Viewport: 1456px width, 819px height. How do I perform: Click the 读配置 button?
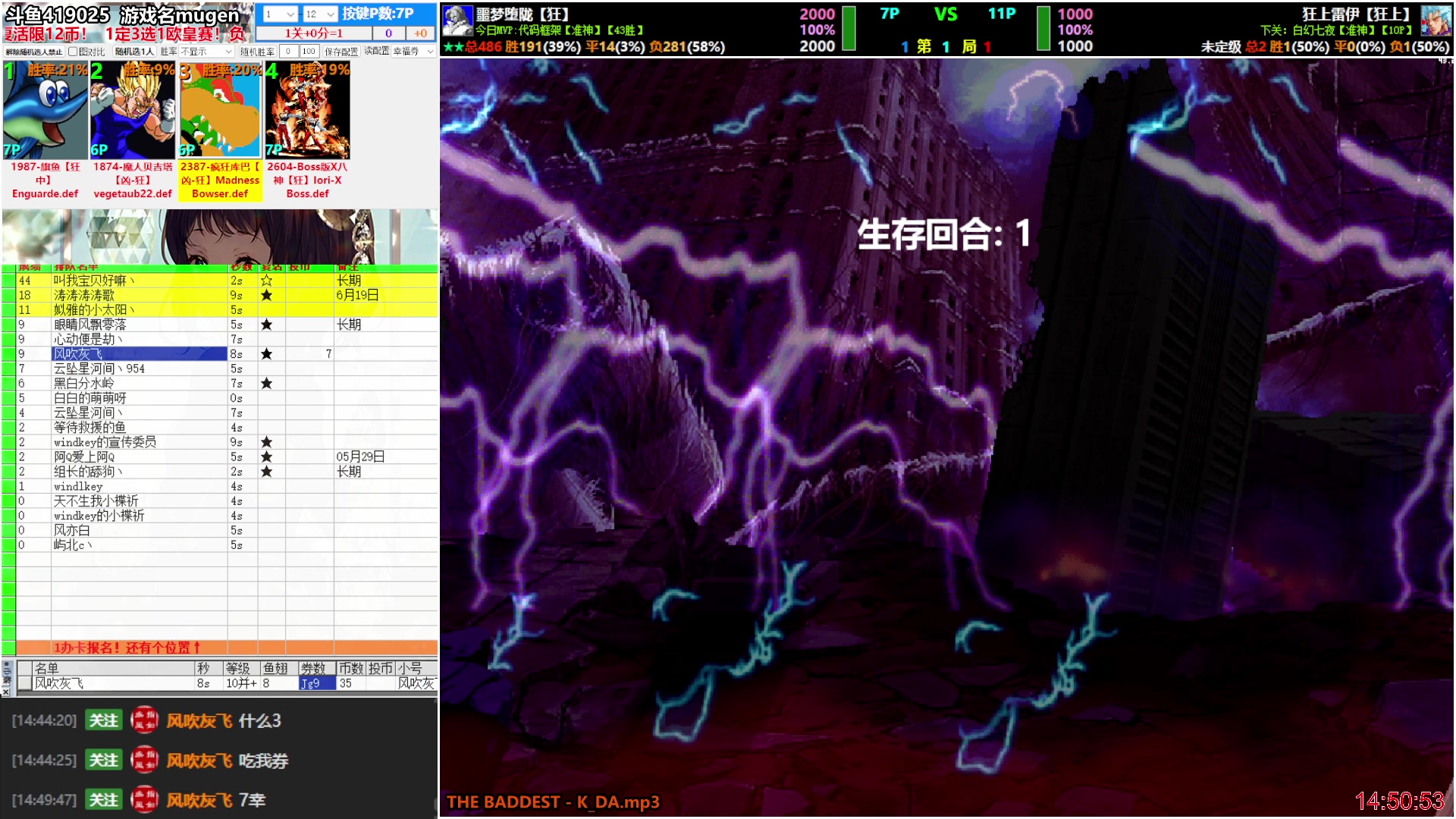coord(376,52)
